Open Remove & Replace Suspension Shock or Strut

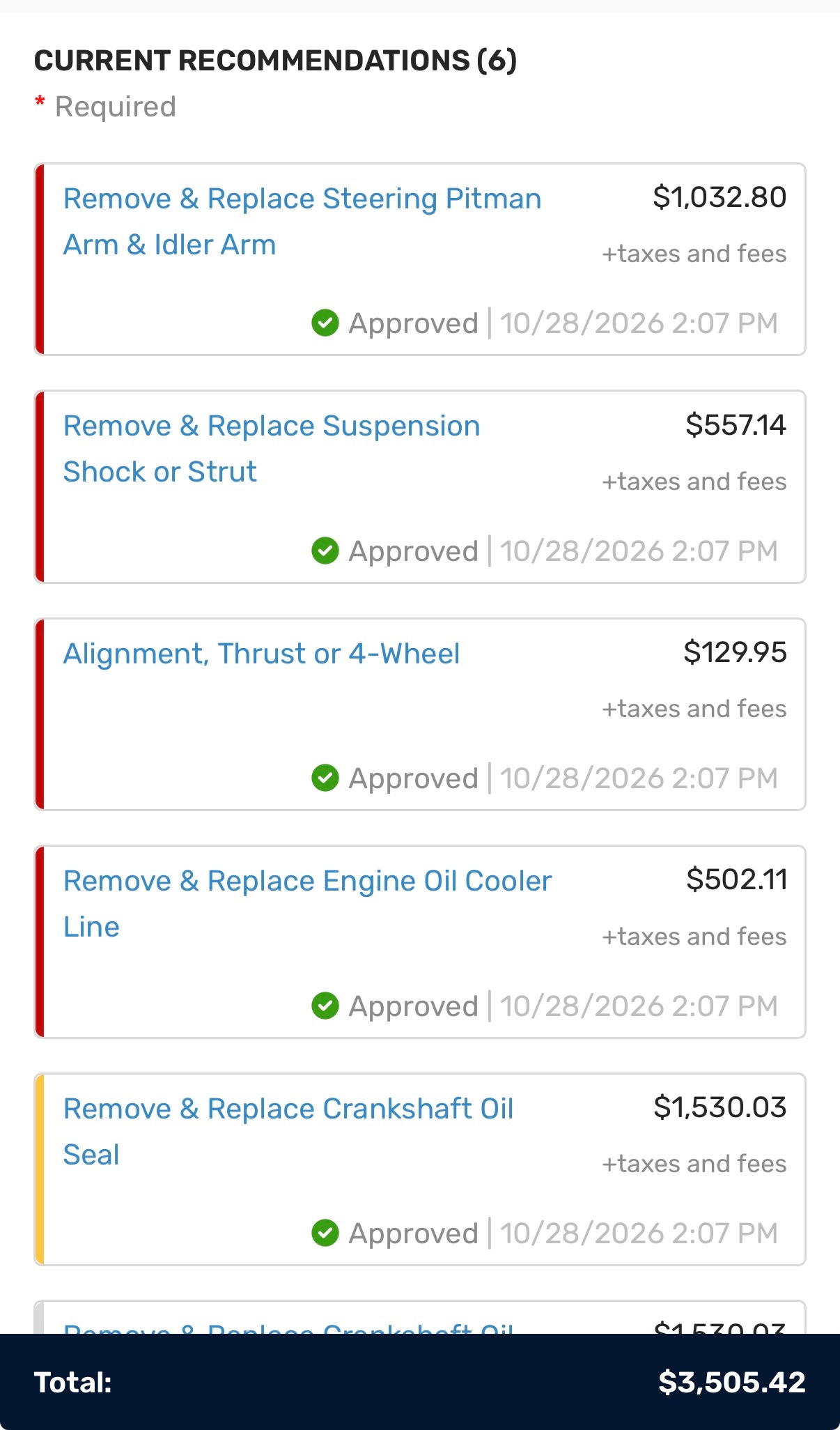[x=272, y=449]
